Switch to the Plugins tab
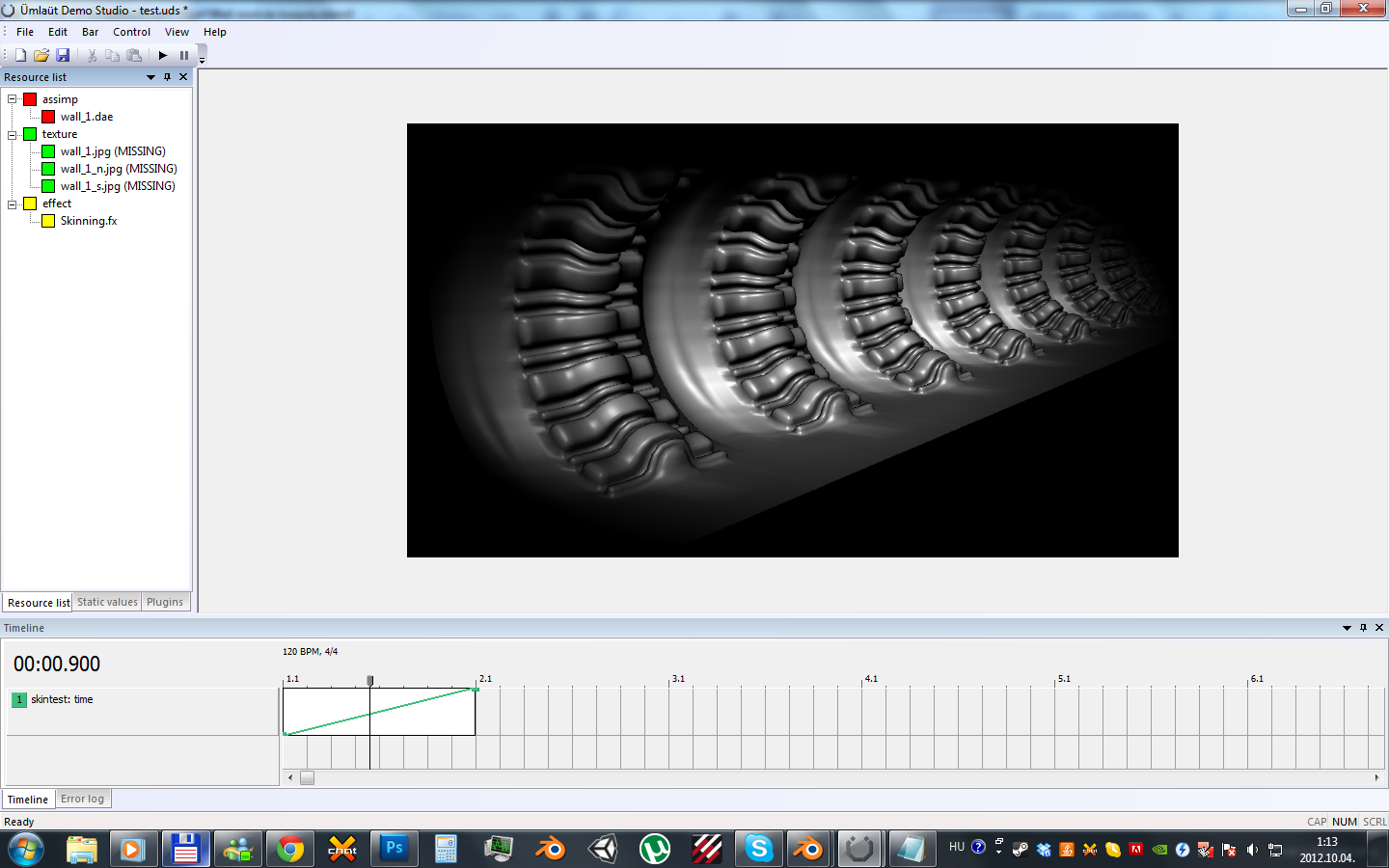The height and width of the screenshot is (868, 1389). coord(165,602)
